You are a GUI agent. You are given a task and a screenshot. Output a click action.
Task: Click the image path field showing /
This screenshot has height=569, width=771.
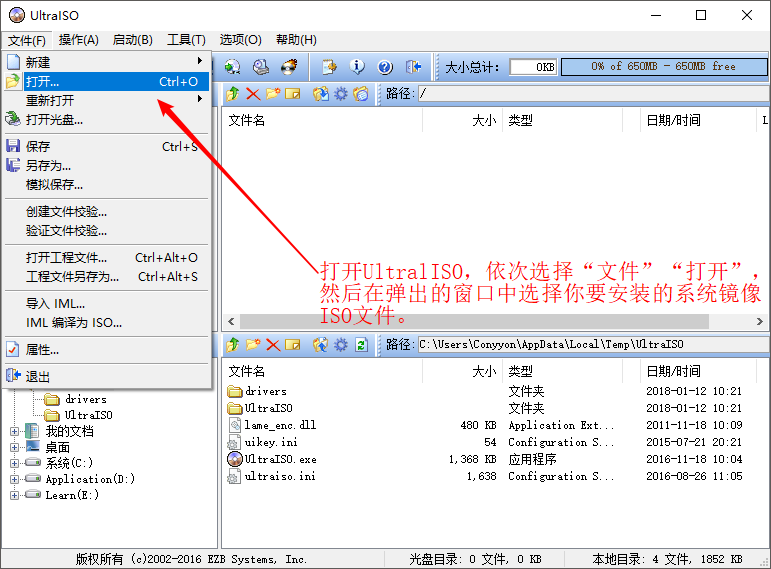[593, 93]
